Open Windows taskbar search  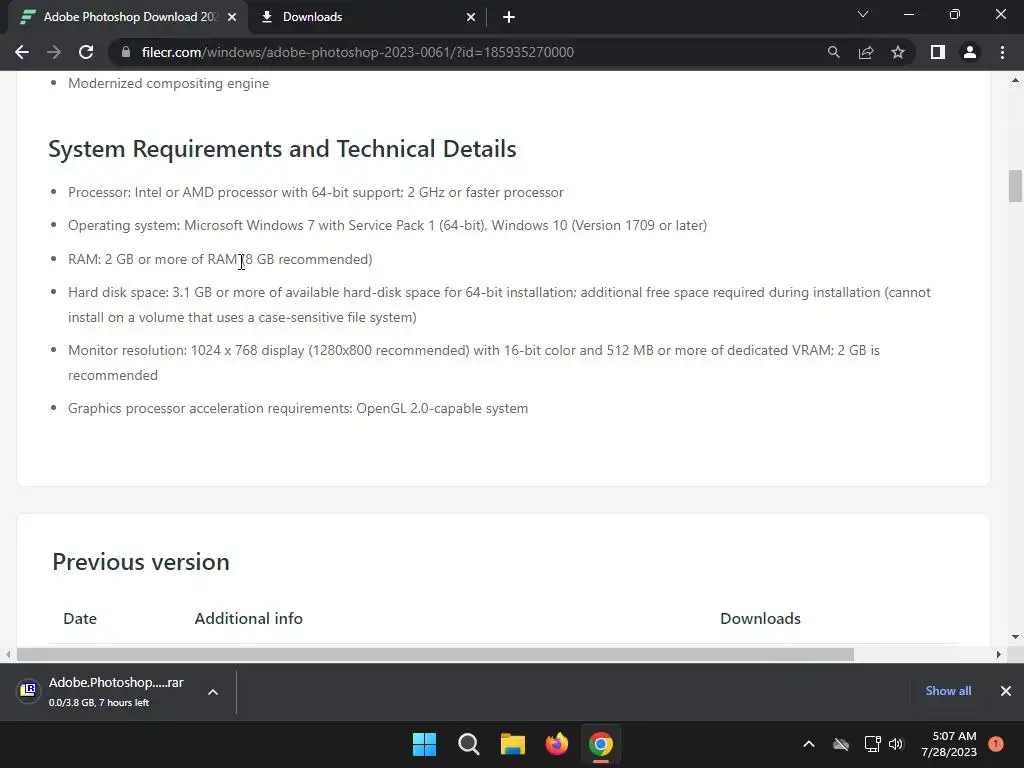coord(469,744)
